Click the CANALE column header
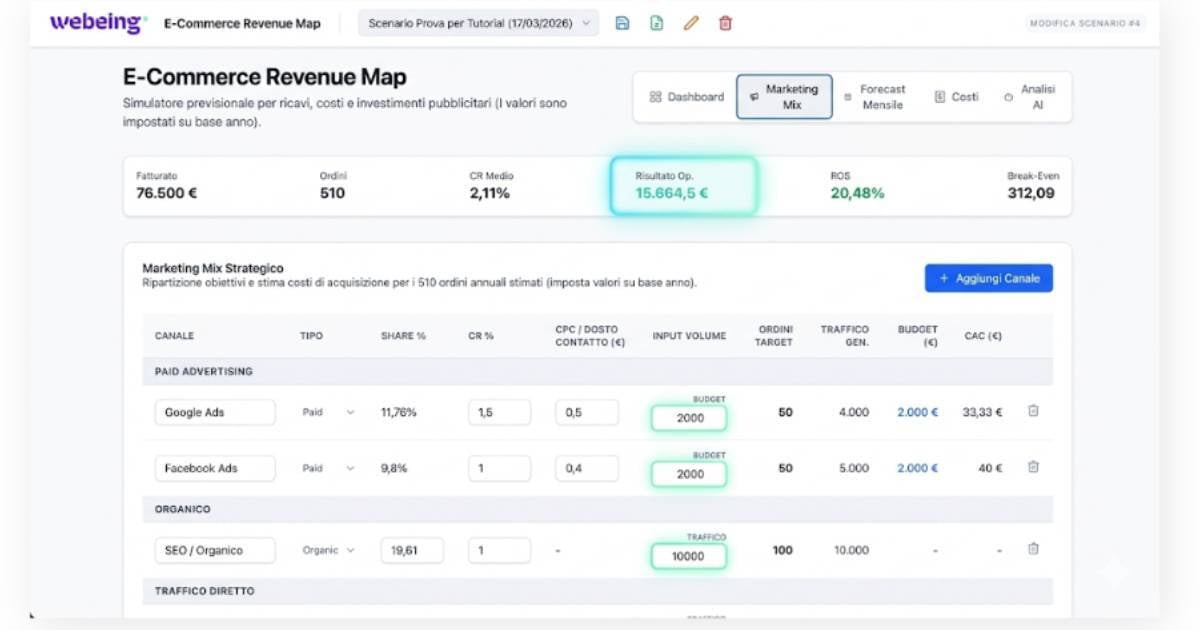The width and height of the screenshot is (1200, 630). click(x=175, y=336)
